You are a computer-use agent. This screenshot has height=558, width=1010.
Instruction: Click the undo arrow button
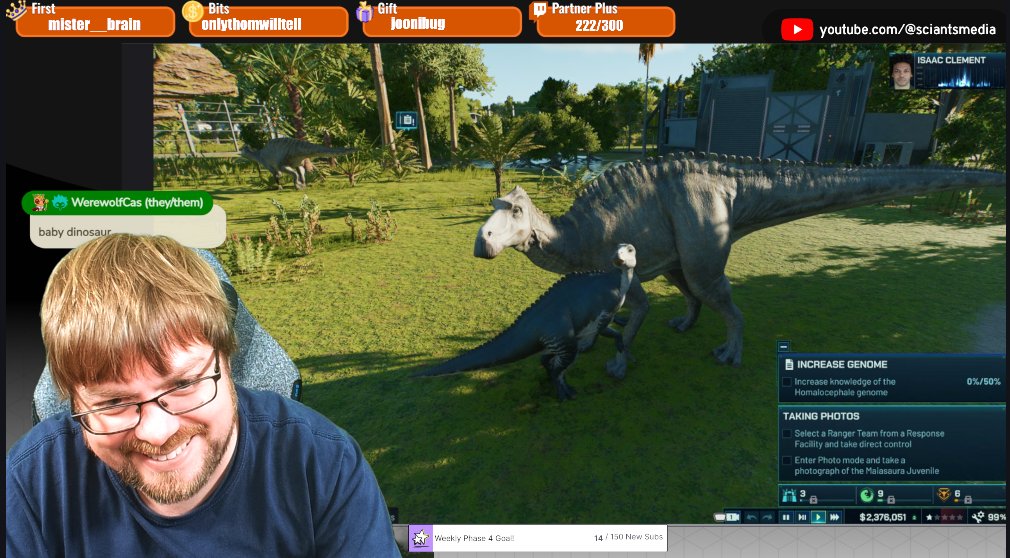click(x=751, y=517)
